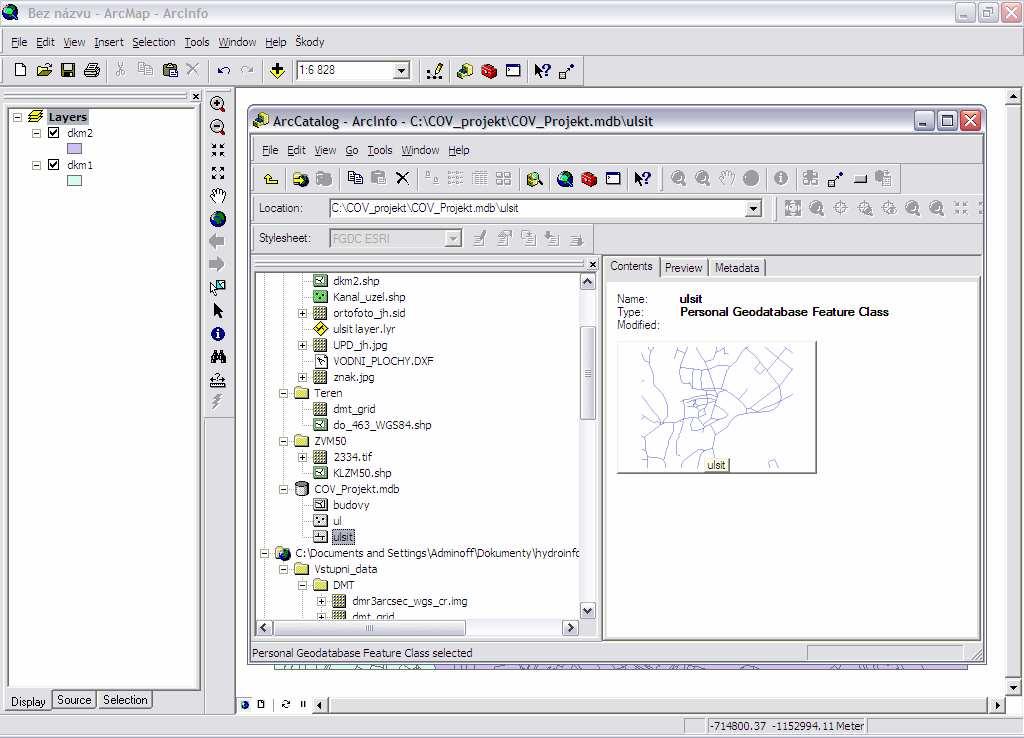
Task: Open the Selection menu in ArcMap
Action: [153, 42]
